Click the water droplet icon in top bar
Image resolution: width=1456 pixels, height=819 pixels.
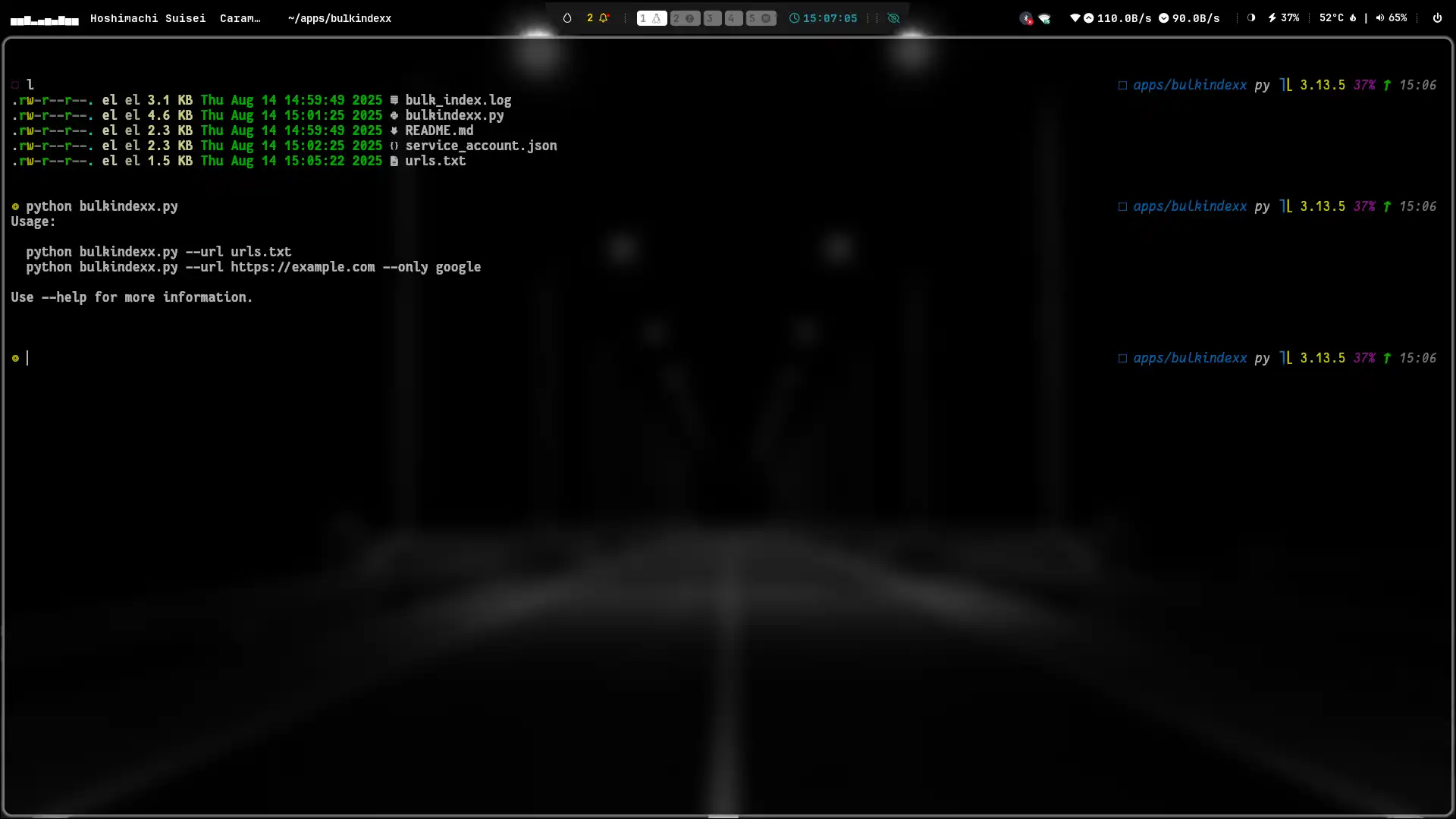[x=566, y=18]
